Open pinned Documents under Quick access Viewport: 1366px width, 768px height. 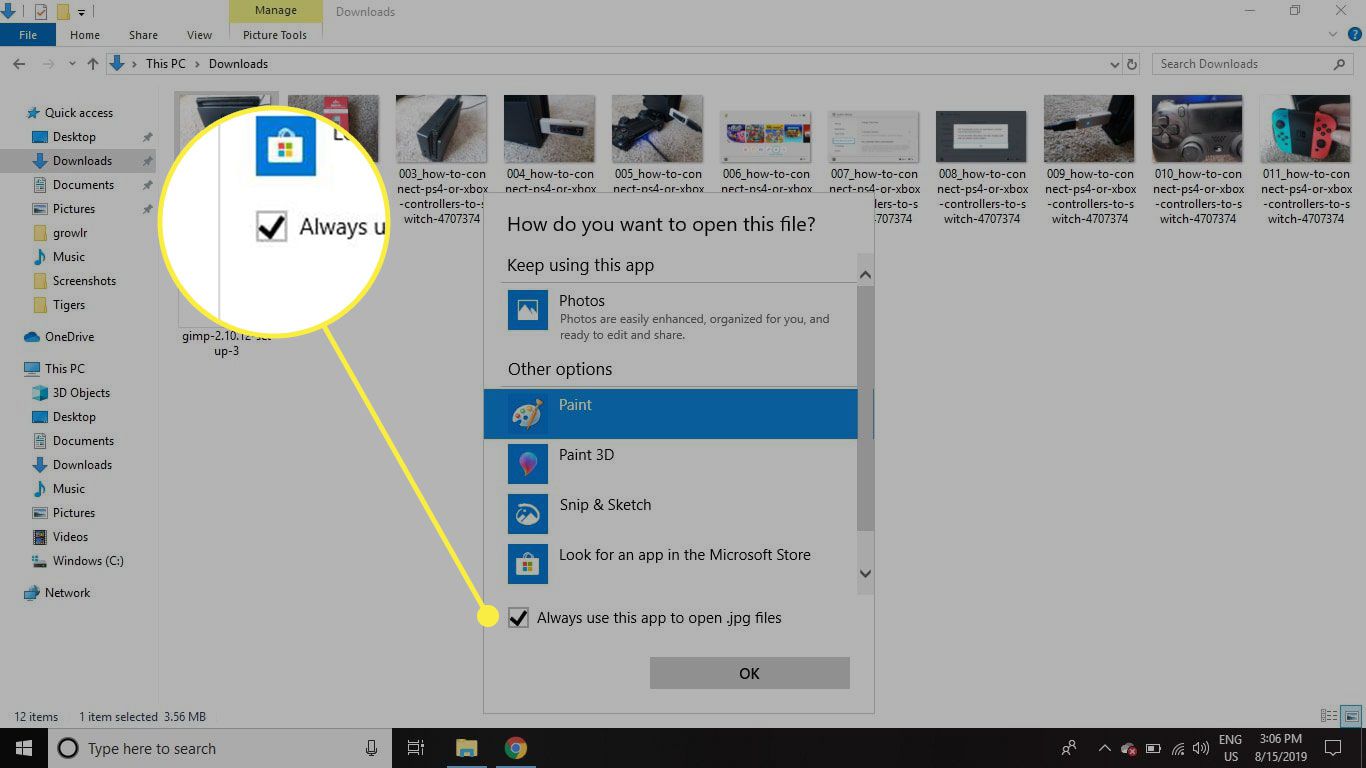83,185
